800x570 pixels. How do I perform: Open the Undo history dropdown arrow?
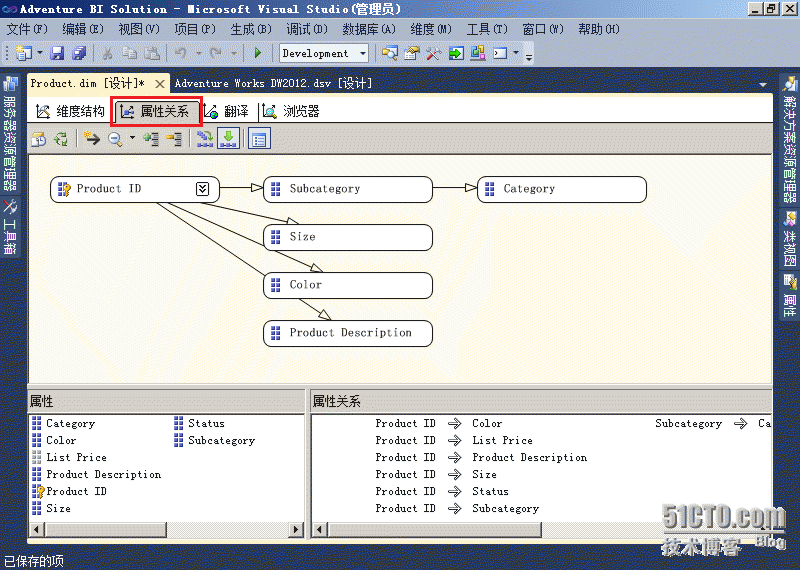pos(198,53)
